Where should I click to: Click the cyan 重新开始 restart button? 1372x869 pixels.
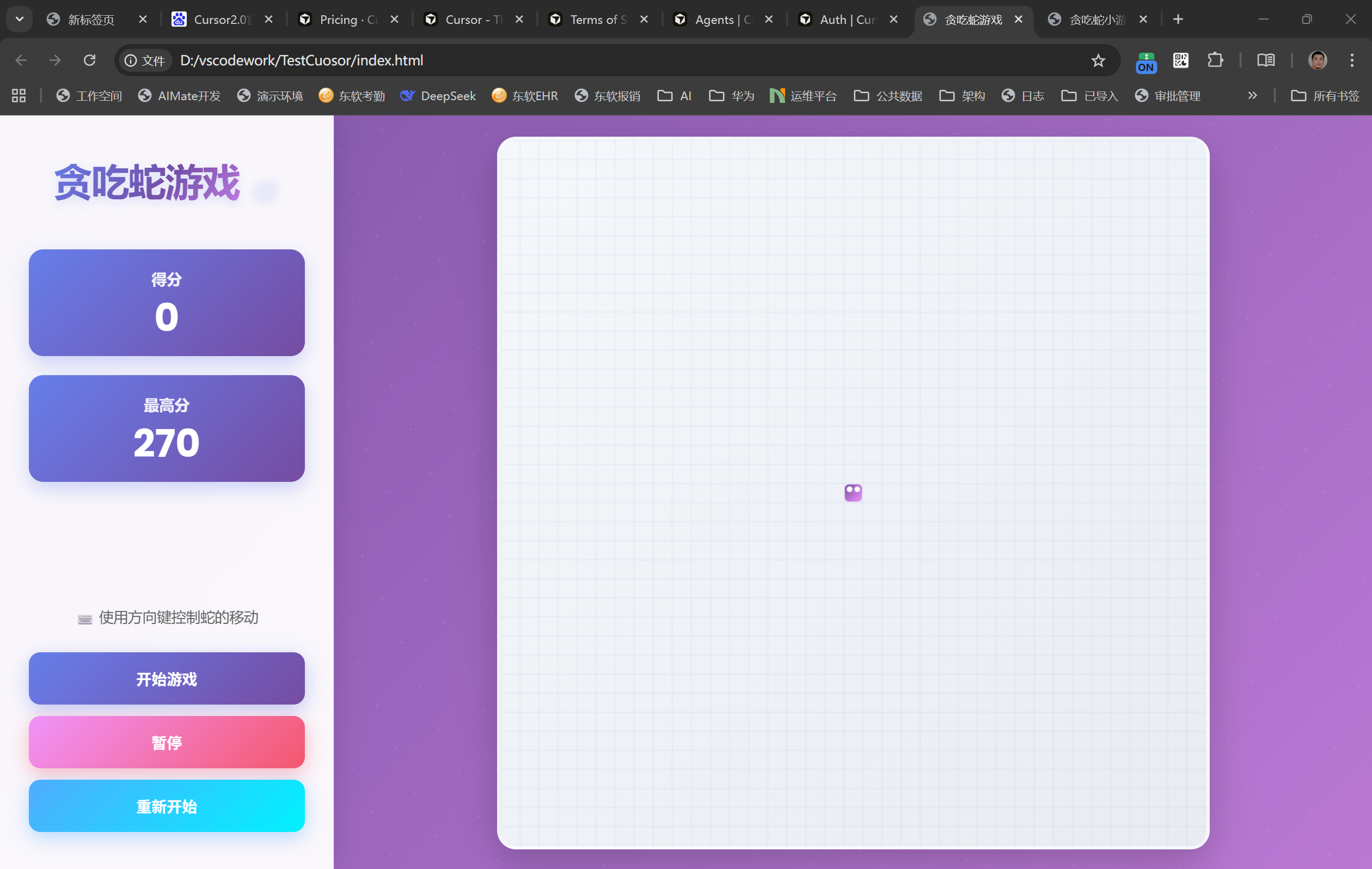167,806
